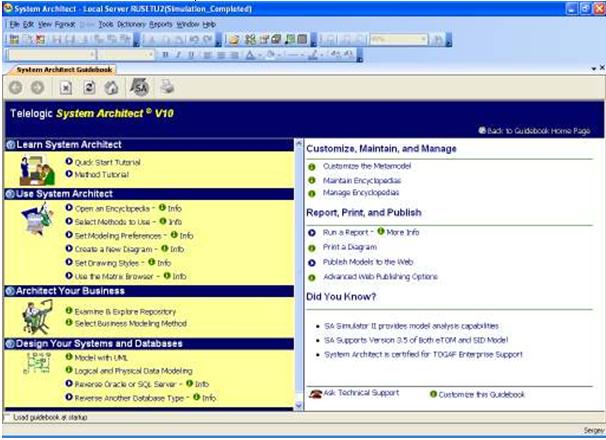Click the guidebook Back arrow button

point(15,88)
